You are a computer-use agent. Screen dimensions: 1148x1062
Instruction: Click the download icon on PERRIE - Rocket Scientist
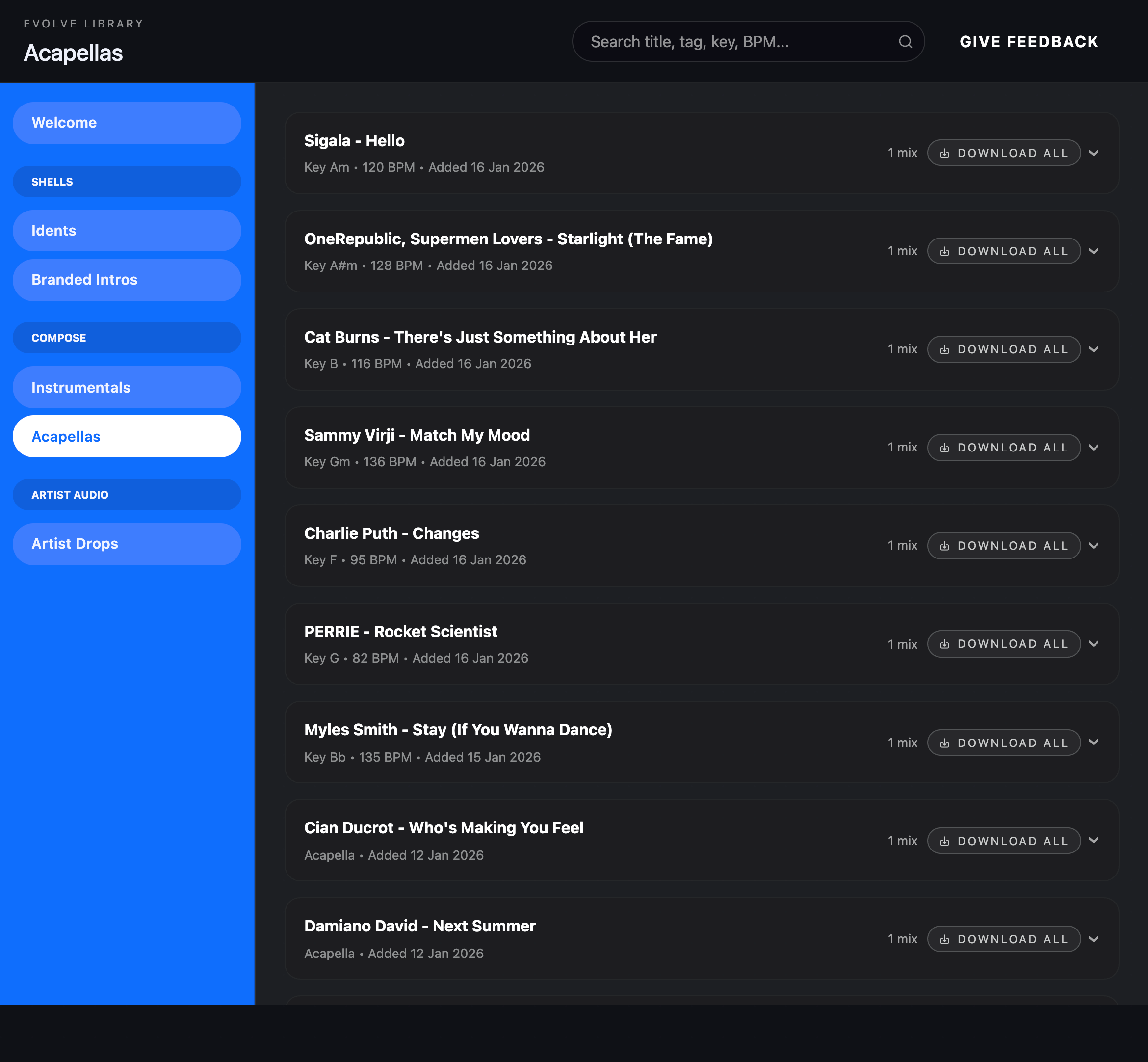point(945,644)
